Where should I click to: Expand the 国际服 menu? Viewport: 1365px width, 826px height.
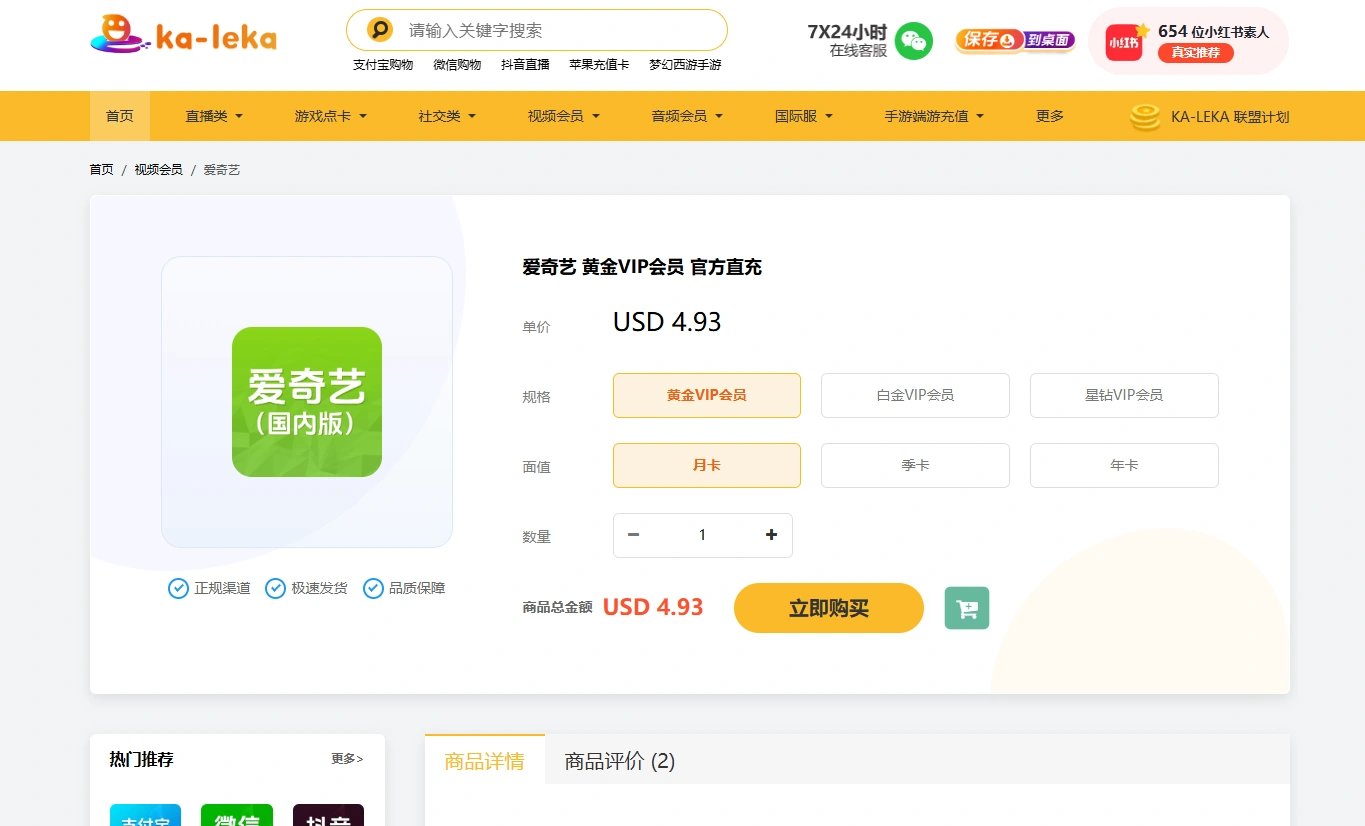coord(804,116)
